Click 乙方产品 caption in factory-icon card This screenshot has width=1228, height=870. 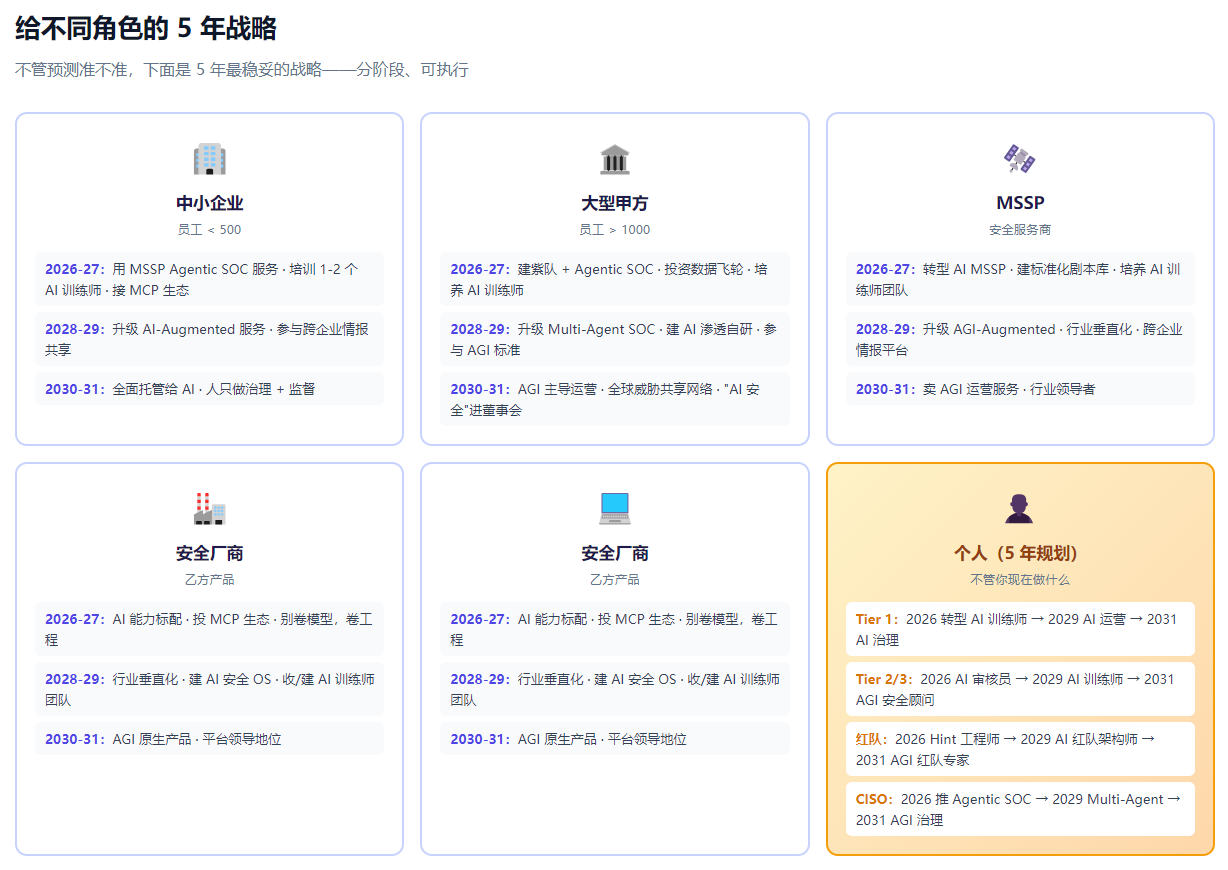tap(209, 579)
